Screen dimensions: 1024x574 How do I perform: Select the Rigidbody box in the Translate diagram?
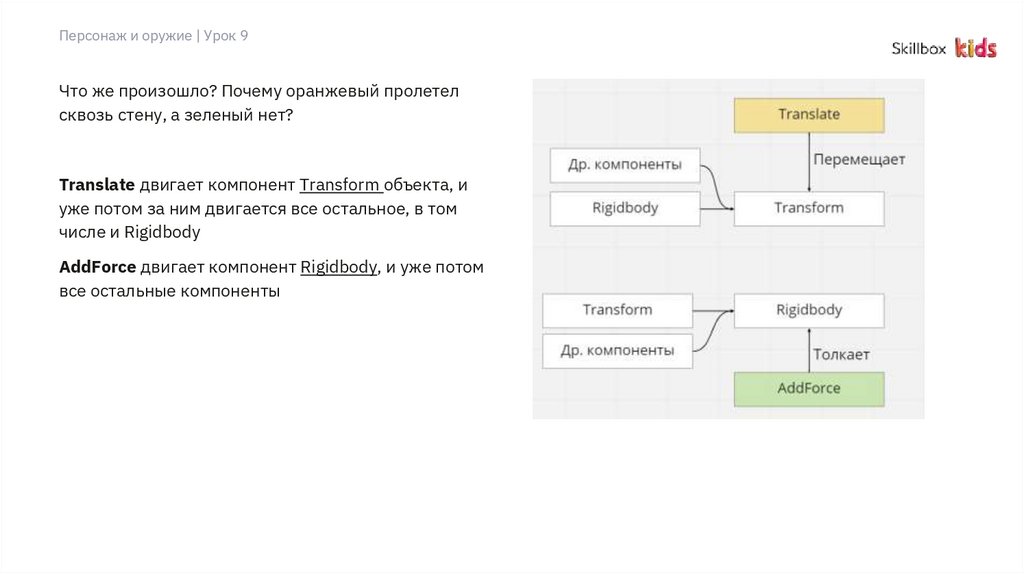(x=626, y=208)
